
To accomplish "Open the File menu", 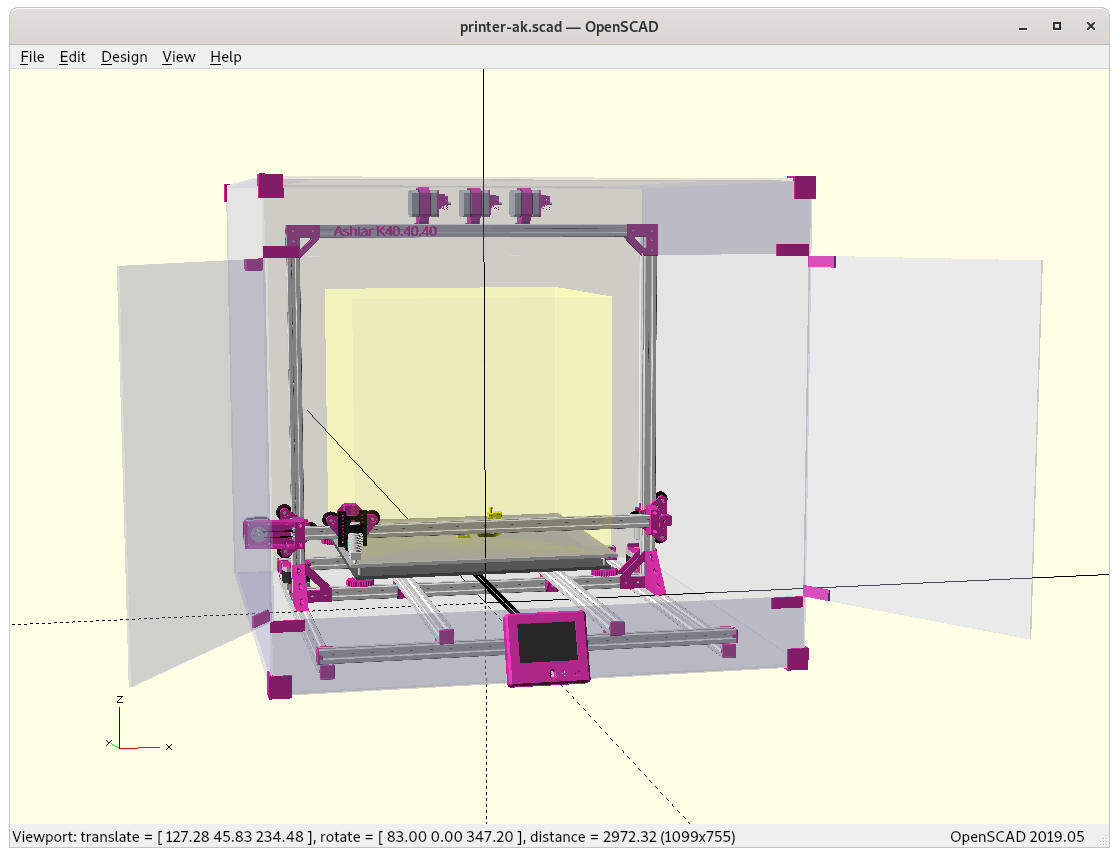I will point(32,57).
